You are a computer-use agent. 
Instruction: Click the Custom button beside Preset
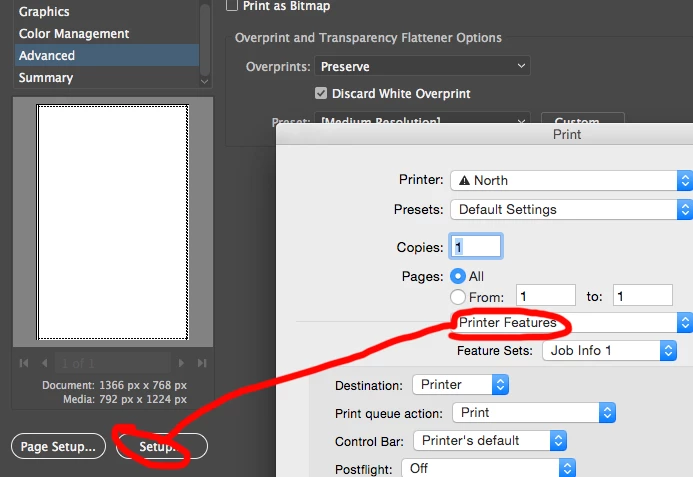(x=583, y=118)
